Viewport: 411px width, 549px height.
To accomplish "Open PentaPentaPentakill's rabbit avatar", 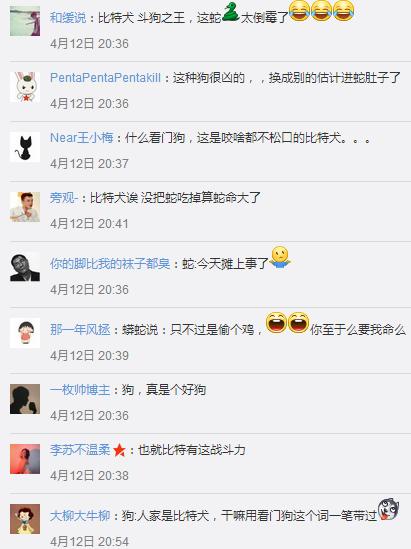I will [x=25, y=87].
